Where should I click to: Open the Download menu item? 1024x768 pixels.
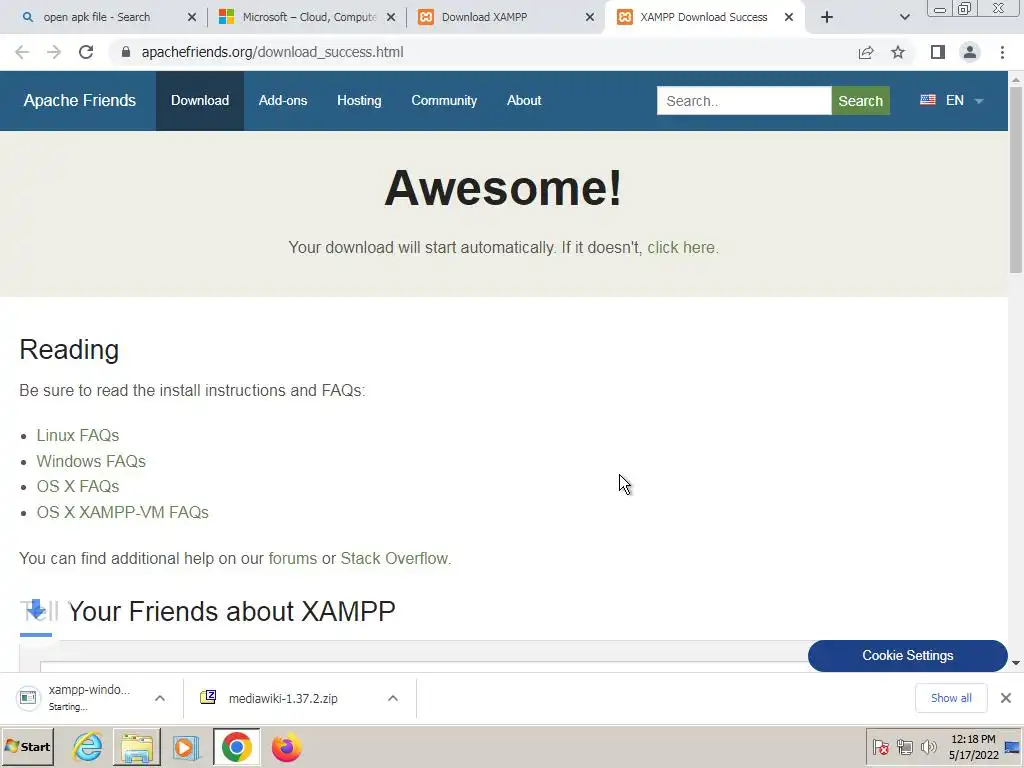coord(200,101)
